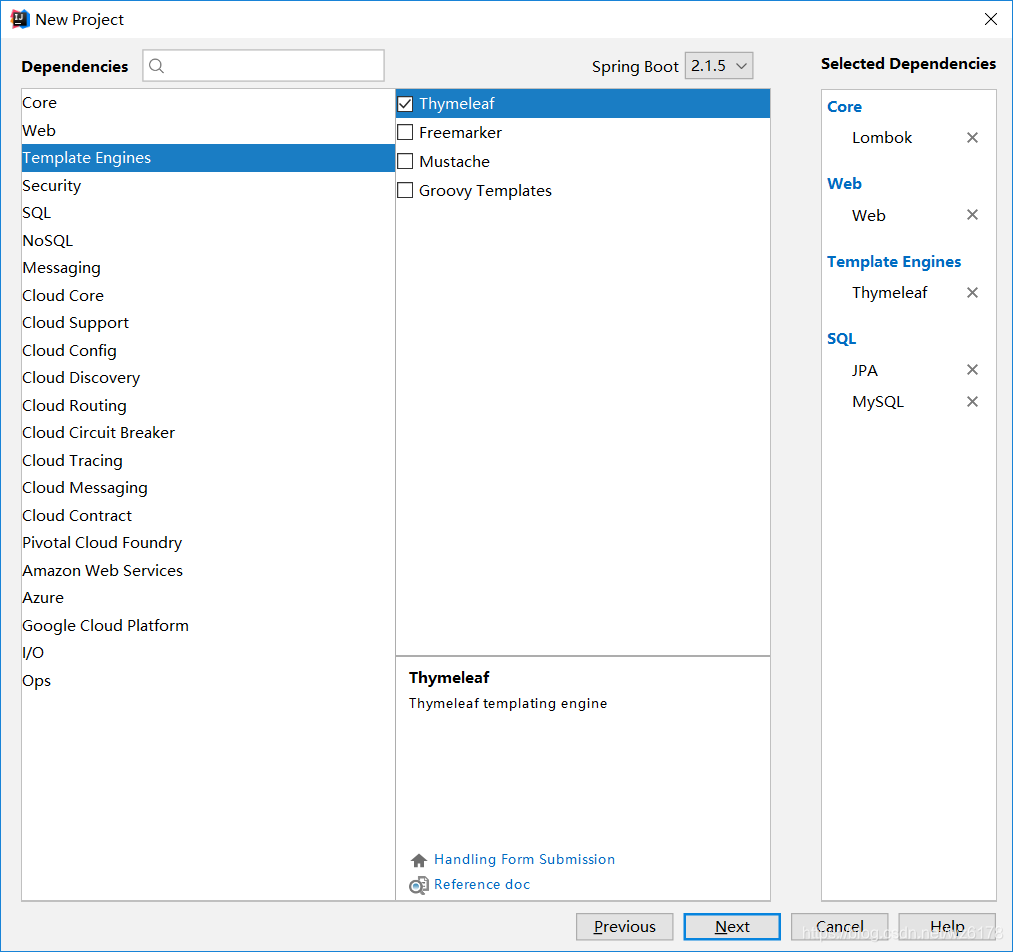
Task: Click the SQL heading in Selected Dependencies
Action: point(841,338)
